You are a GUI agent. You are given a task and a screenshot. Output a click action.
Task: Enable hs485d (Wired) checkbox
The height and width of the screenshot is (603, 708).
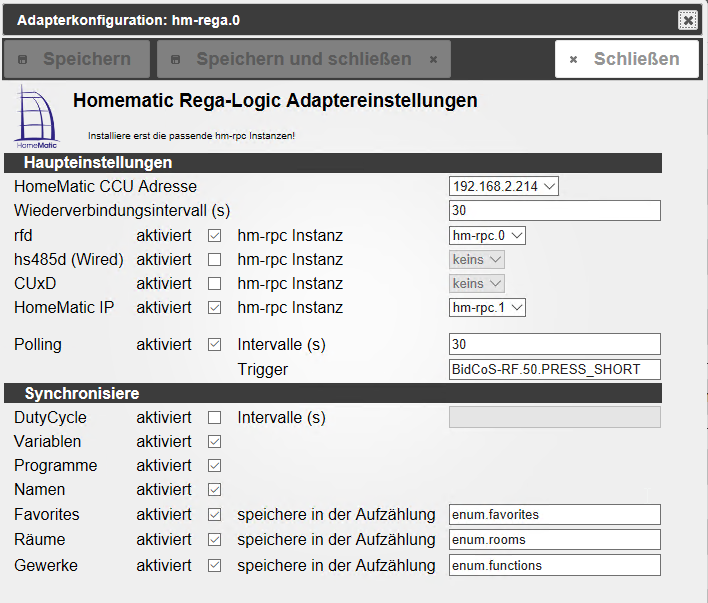(214, 260)
